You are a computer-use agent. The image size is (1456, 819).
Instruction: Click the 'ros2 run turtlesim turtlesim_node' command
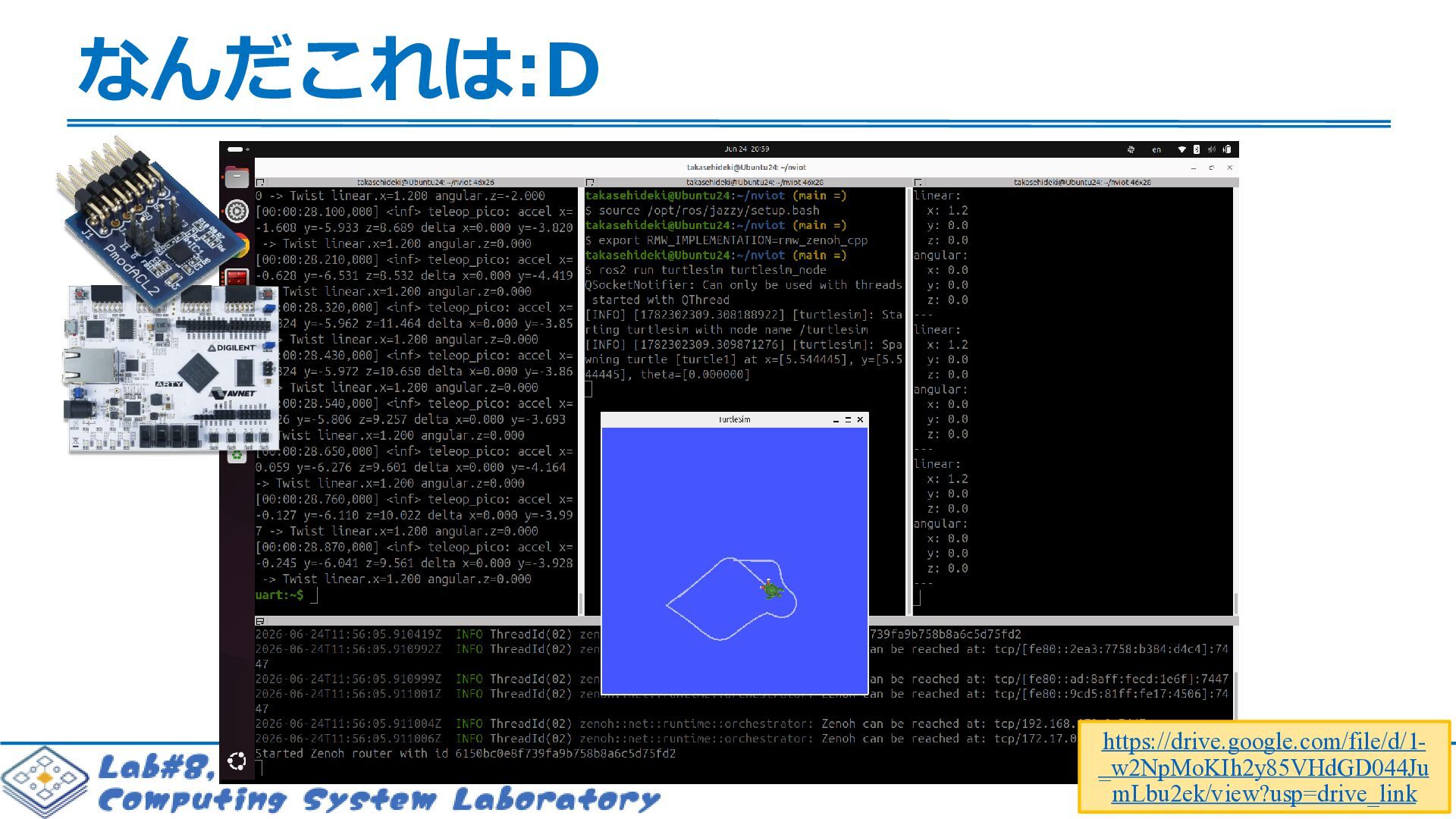click(x=713, y=270)
